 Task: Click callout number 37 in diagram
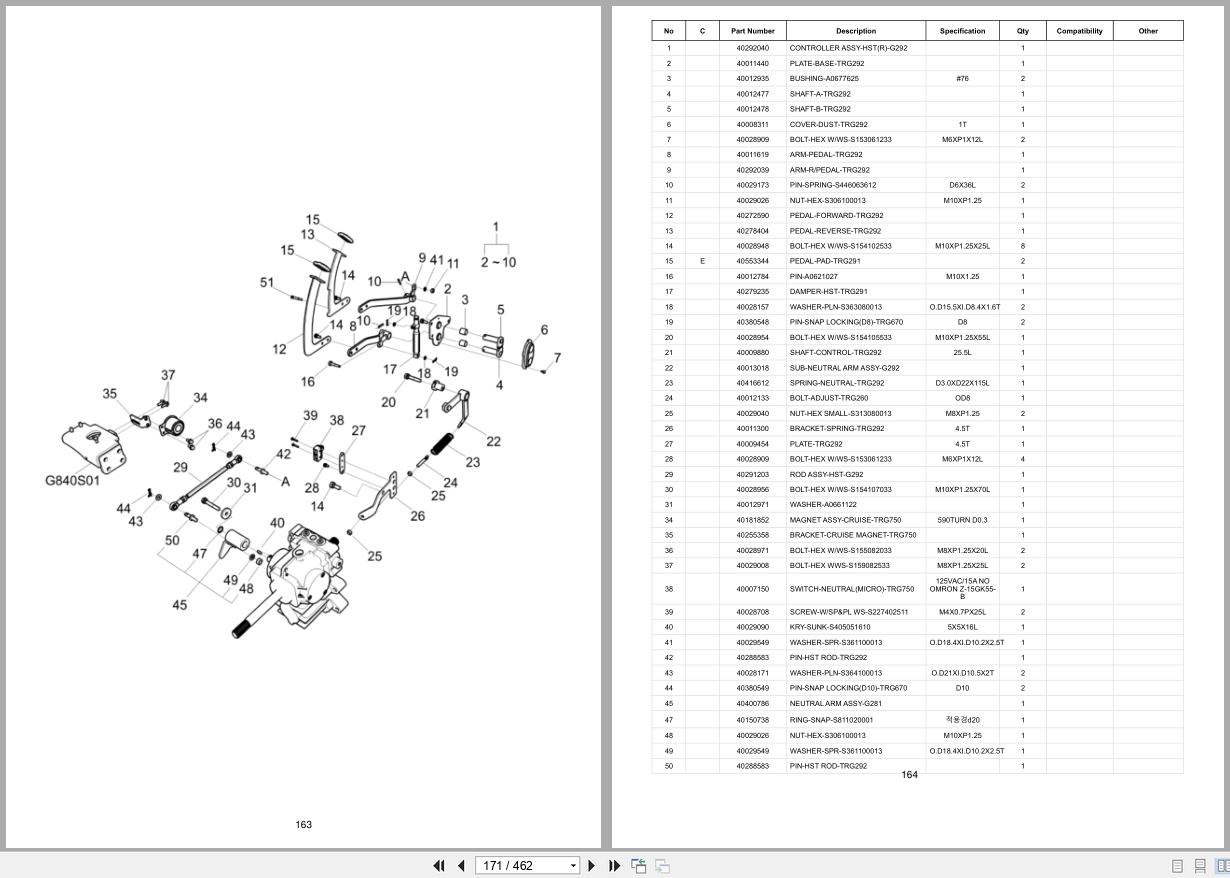(168, 375)
